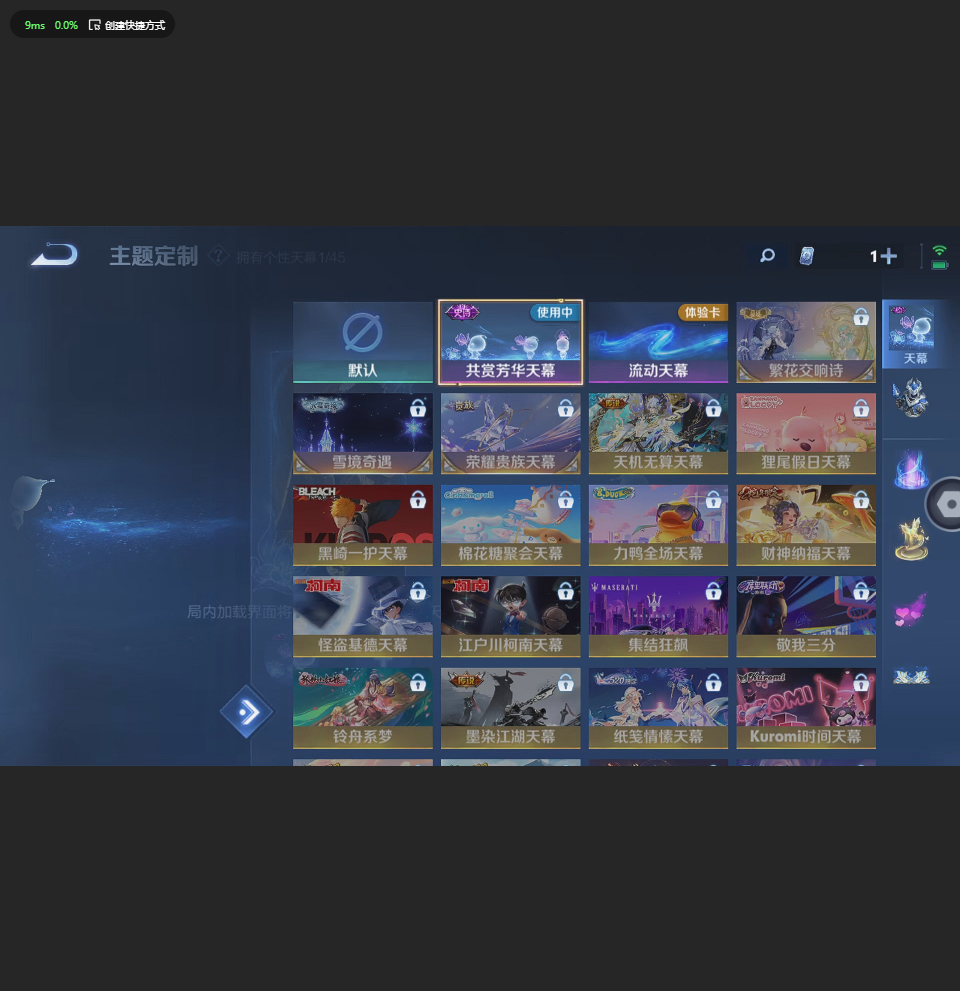960x991 pixels.
Task: Select the Kuromi时间天幕 theme
Action: (806, 708)
